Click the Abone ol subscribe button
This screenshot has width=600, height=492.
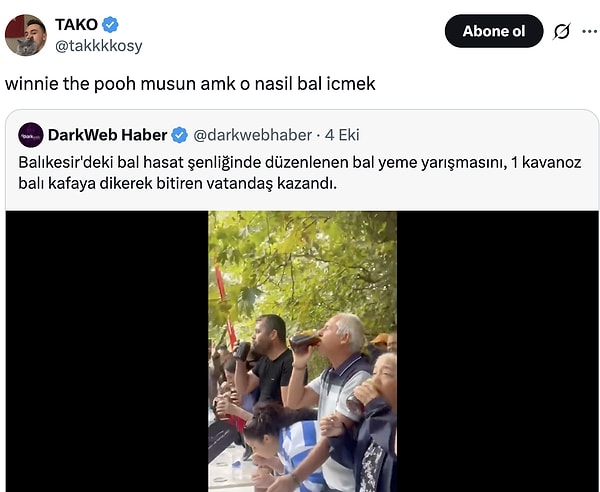[x=494, y=31]
